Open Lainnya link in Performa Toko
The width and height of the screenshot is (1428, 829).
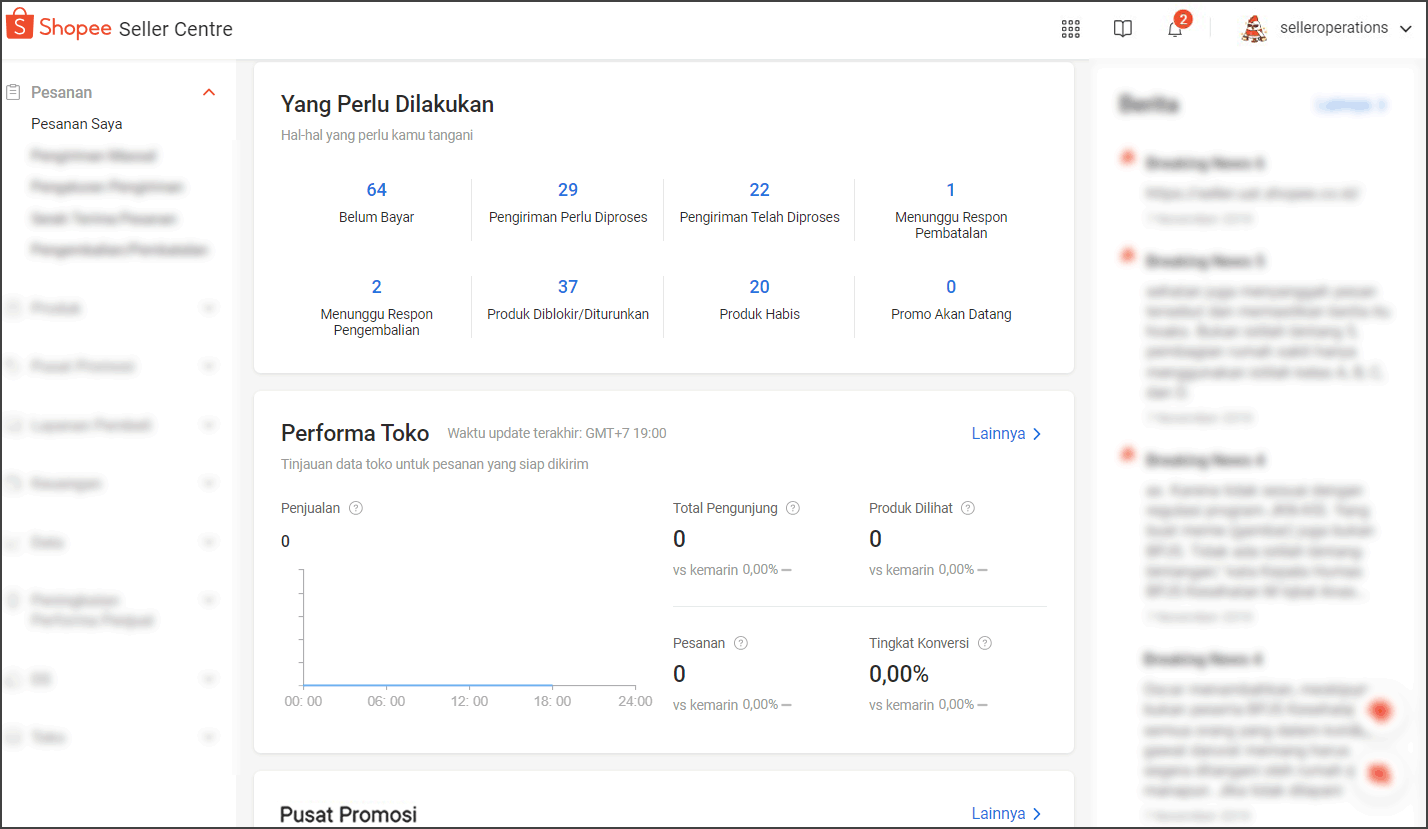click(1007, 434)
